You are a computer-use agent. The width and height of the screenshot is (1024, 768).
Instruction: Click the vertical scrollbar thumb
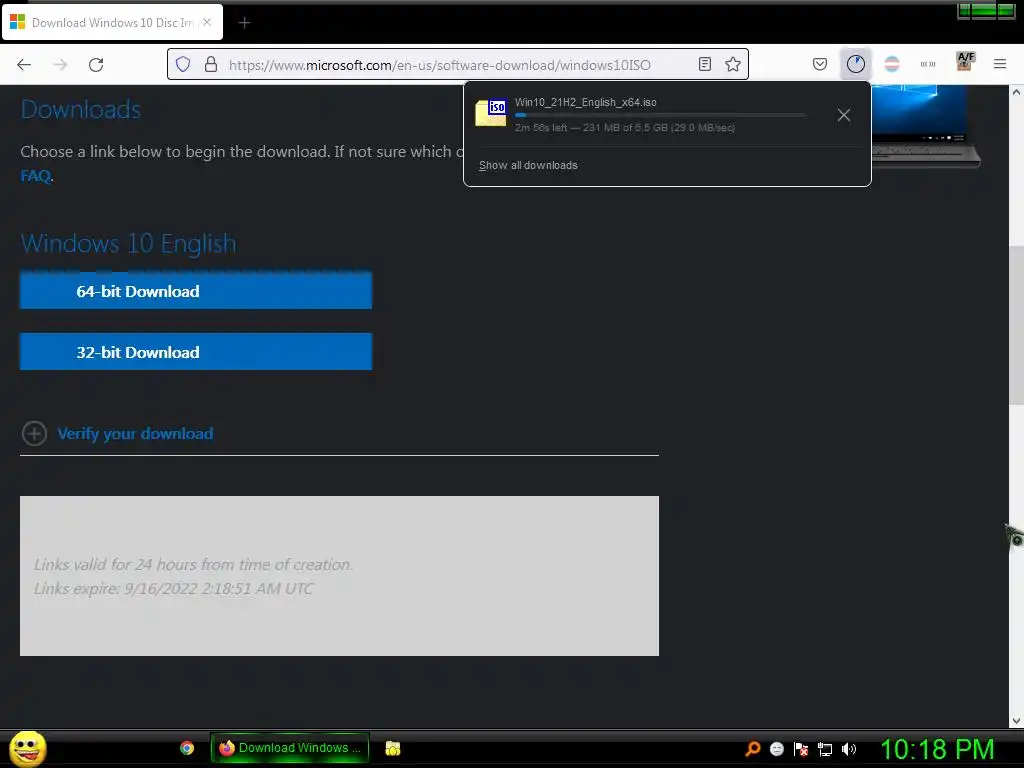[x=1016, y=325]
